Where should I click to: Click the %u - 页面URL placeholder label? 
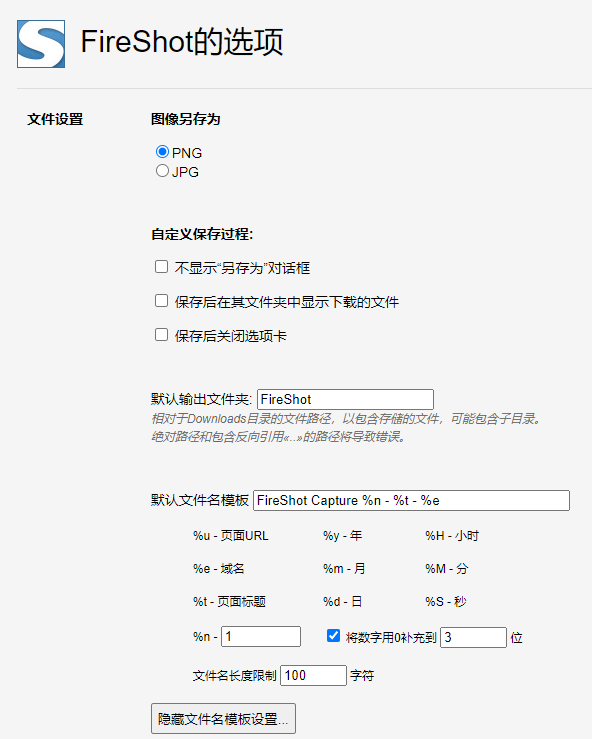coord(231,536)
